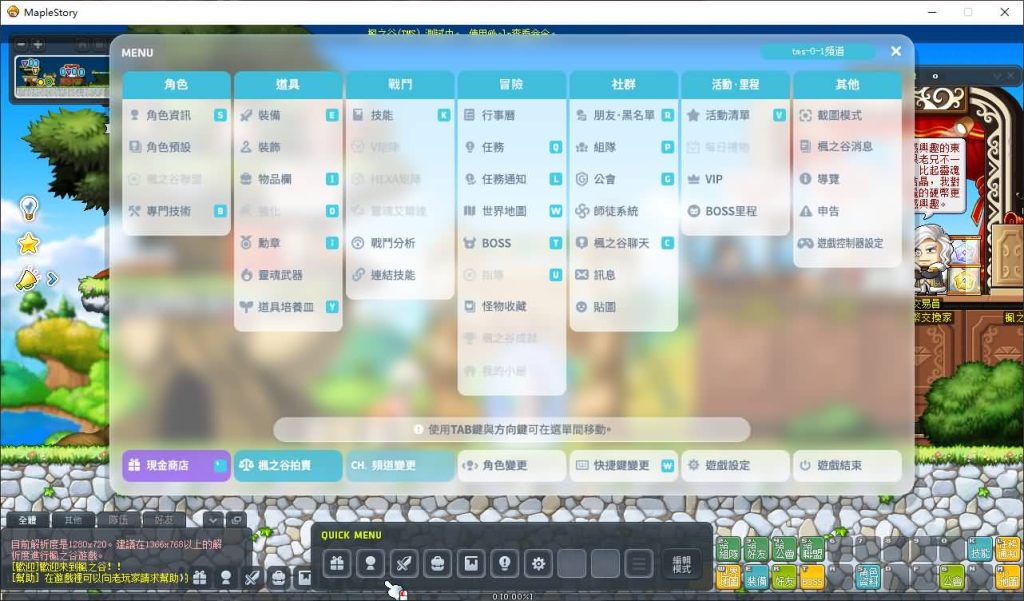
Task: Select the 其他 chat tab
Action: 73,520
